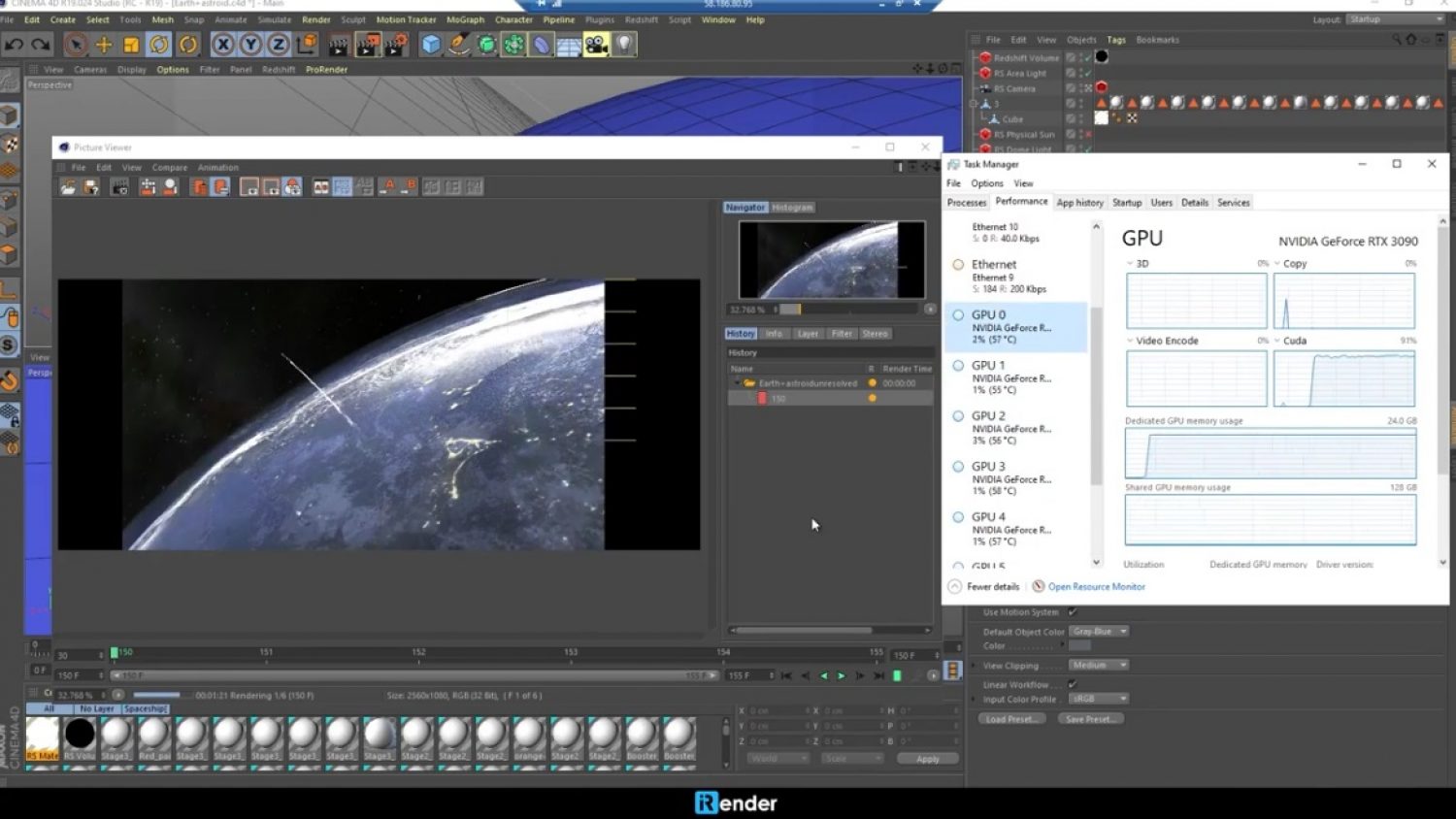Open the Input Color Profile sRGB dropdown
Image resolution: width=1456 pixels, height=819 pixels.
pos(1099,699)
